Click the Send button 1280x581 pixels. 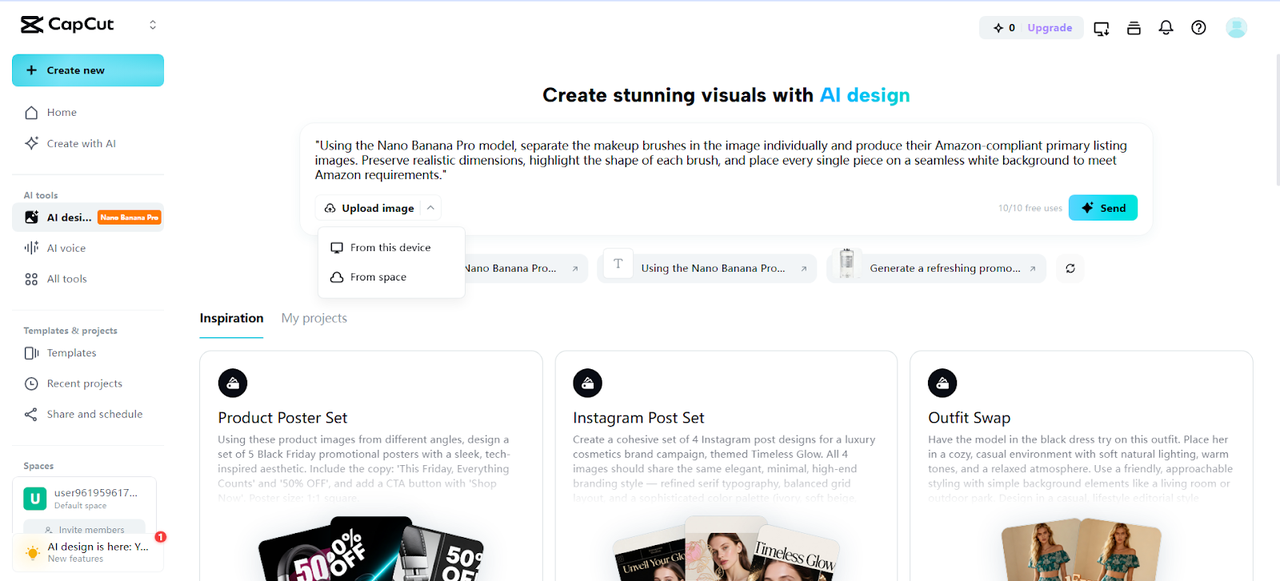coord(1102,208)
